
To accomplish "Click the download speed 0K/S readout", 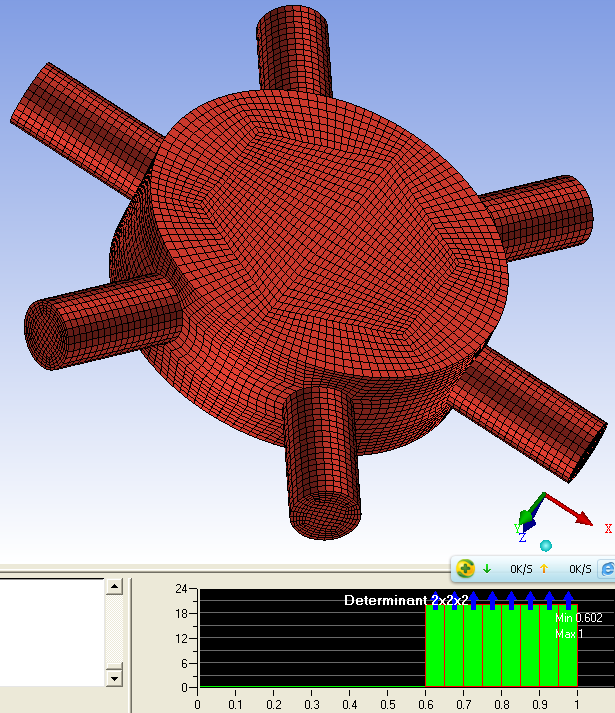I will (520, 569).
